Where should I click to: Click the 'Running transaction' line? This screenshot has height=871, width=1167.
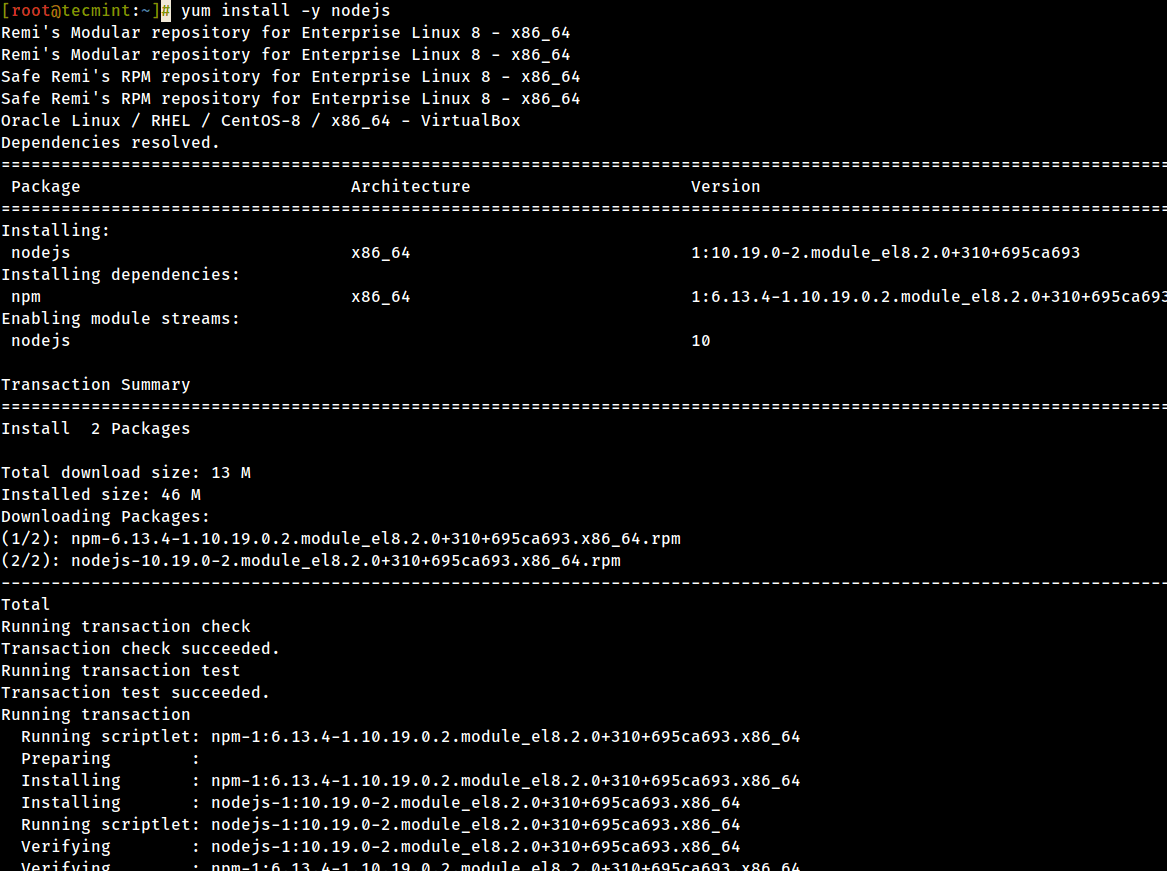[x=95, y=715]
